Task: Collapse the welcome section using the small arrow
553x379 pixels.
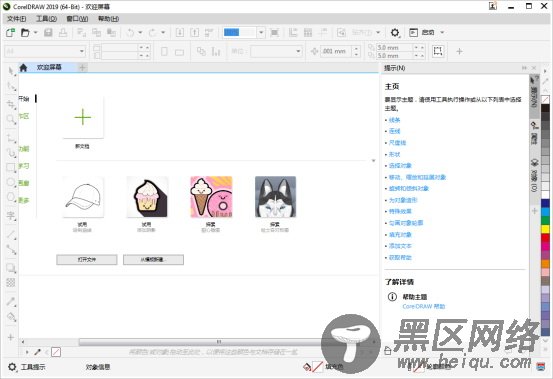Action: pos(373,161)
